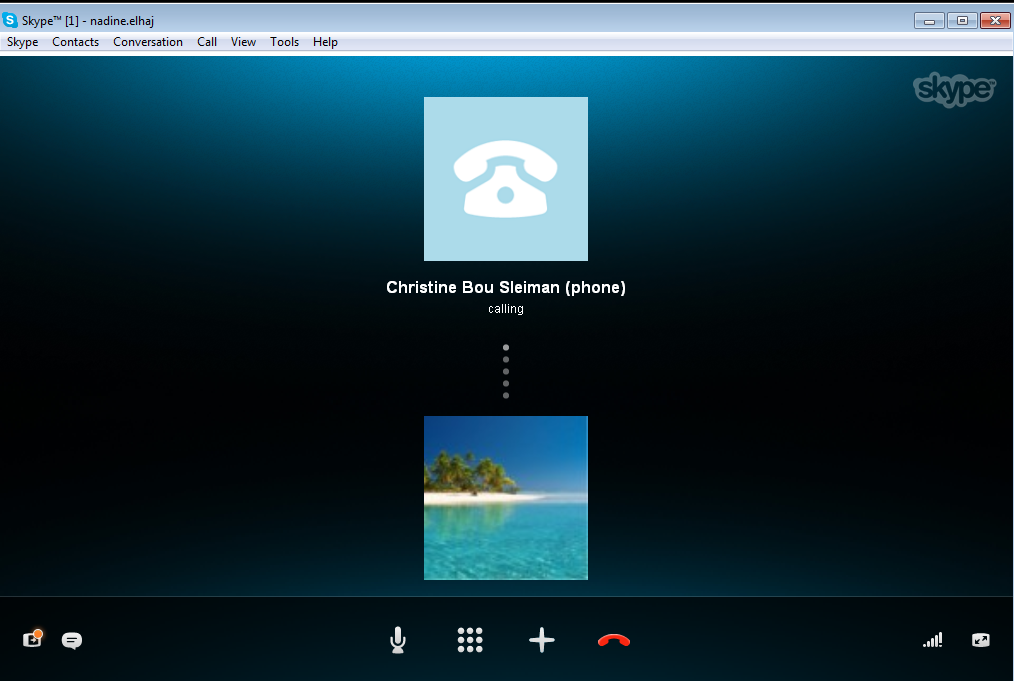Open the Conversation menu
1014x681 pixels.
(147, 42)
